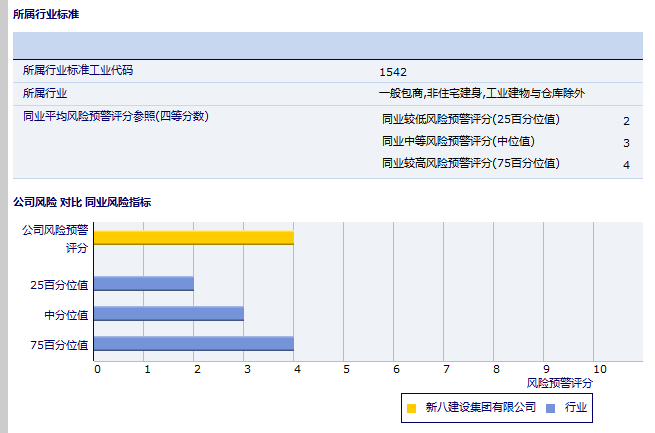Click the 风险预警评分 x-axis title
The height and width of the screenshot is (433, 655).
pos(559,383)
